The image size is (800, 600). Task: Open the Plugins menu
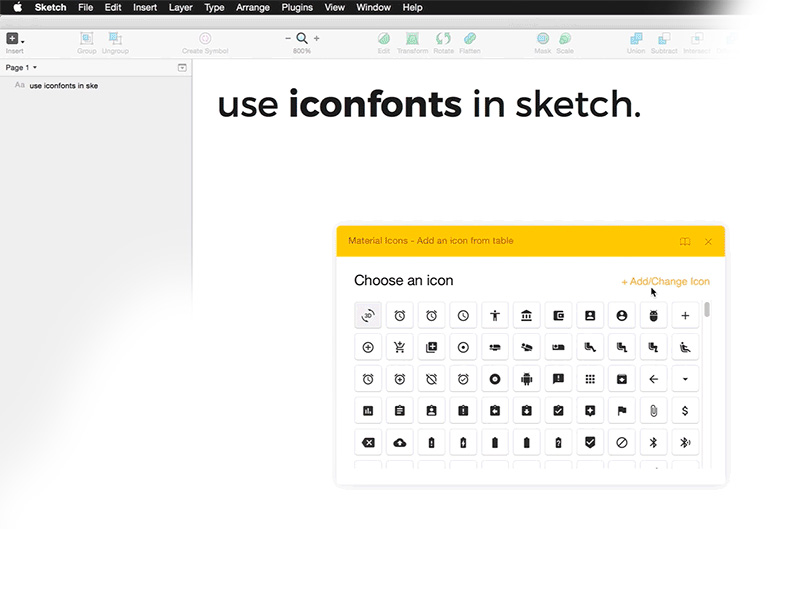297,7
